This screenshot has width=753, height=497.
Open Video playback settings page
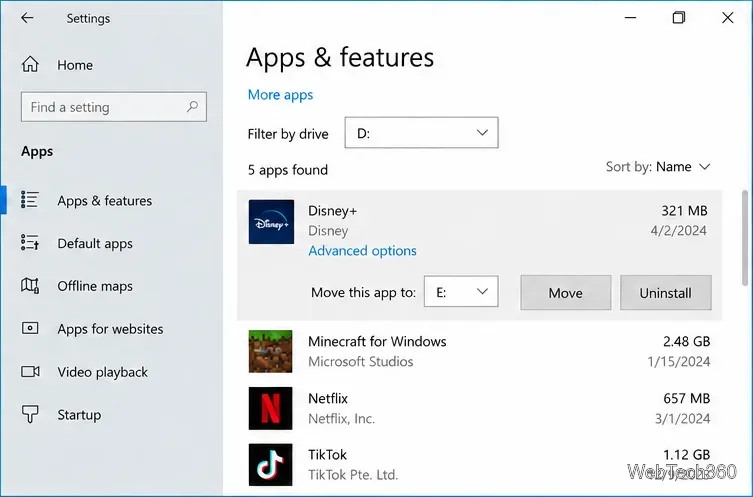pyautogui.click(x=103, y=372)
